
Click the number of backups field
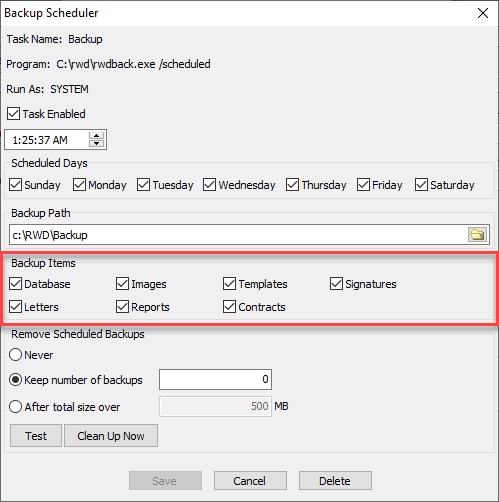215,379
